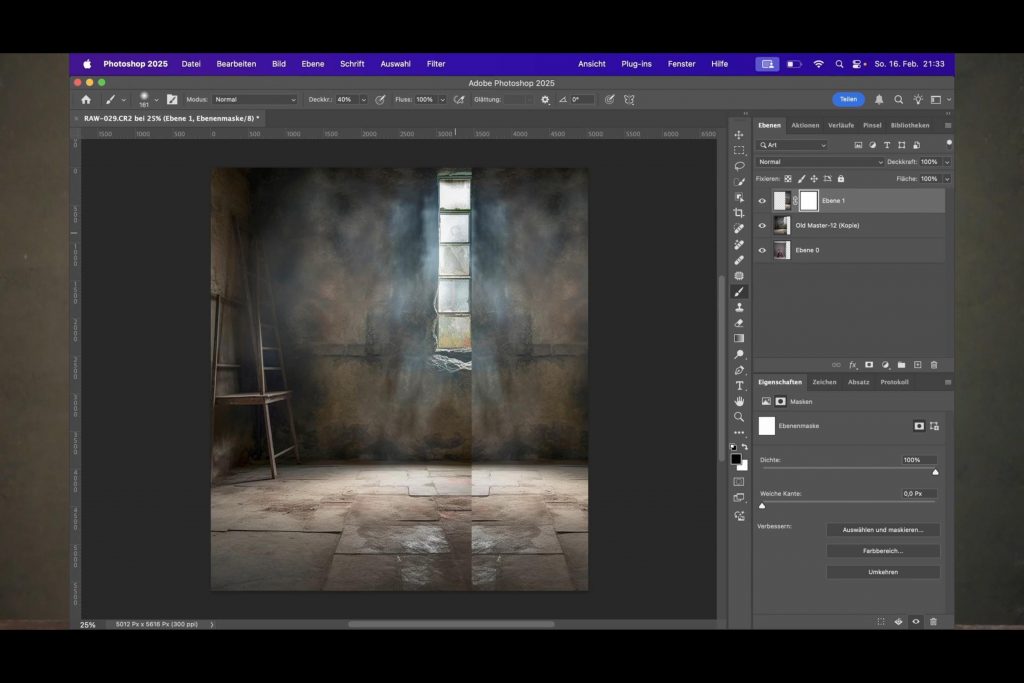Select the Gradient tool
The image size is (1024, 683).
coord(739,339)
